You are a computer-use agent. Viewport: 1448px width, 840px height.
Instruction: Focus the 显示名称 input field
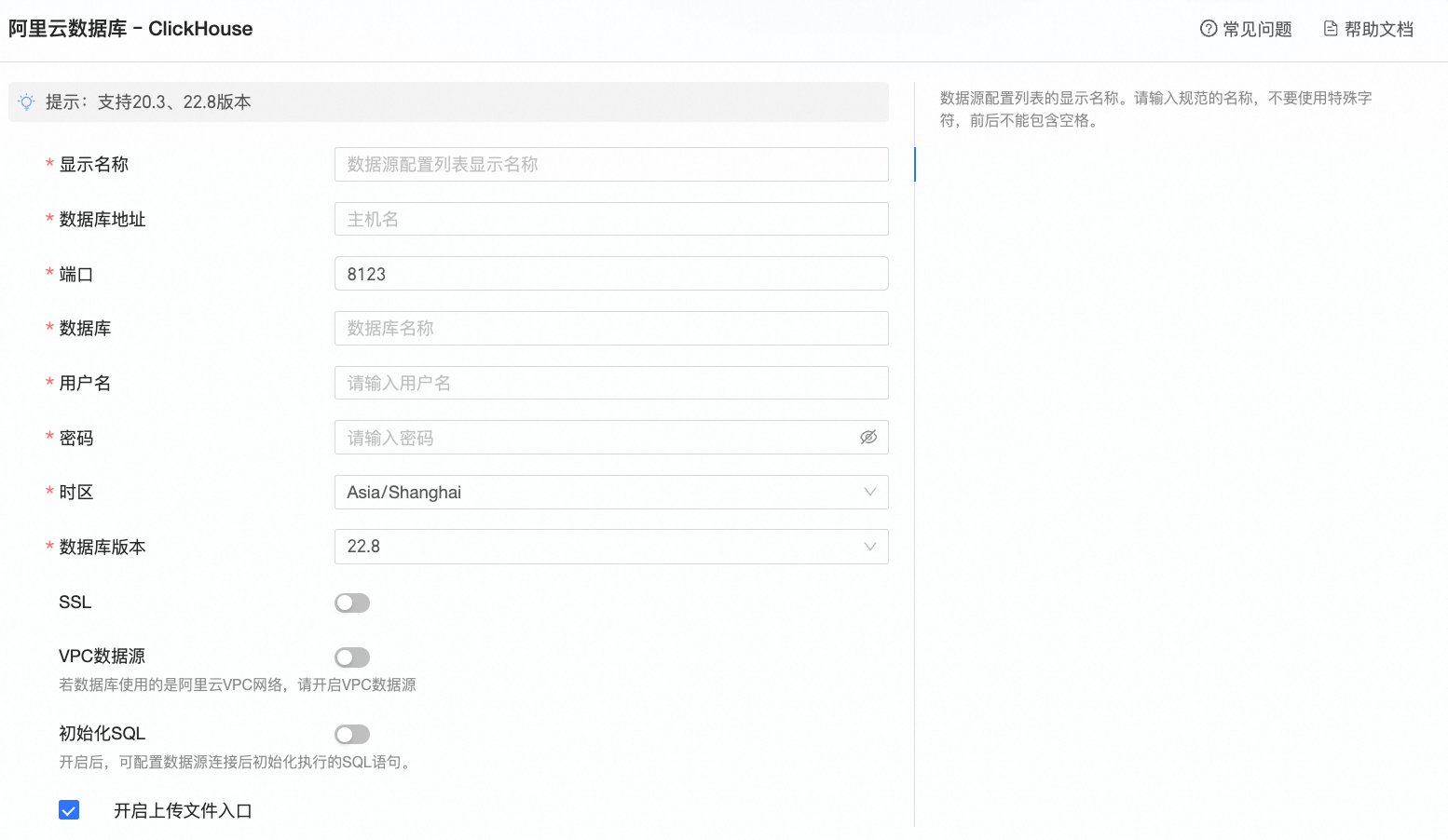[x=611, y=164]
